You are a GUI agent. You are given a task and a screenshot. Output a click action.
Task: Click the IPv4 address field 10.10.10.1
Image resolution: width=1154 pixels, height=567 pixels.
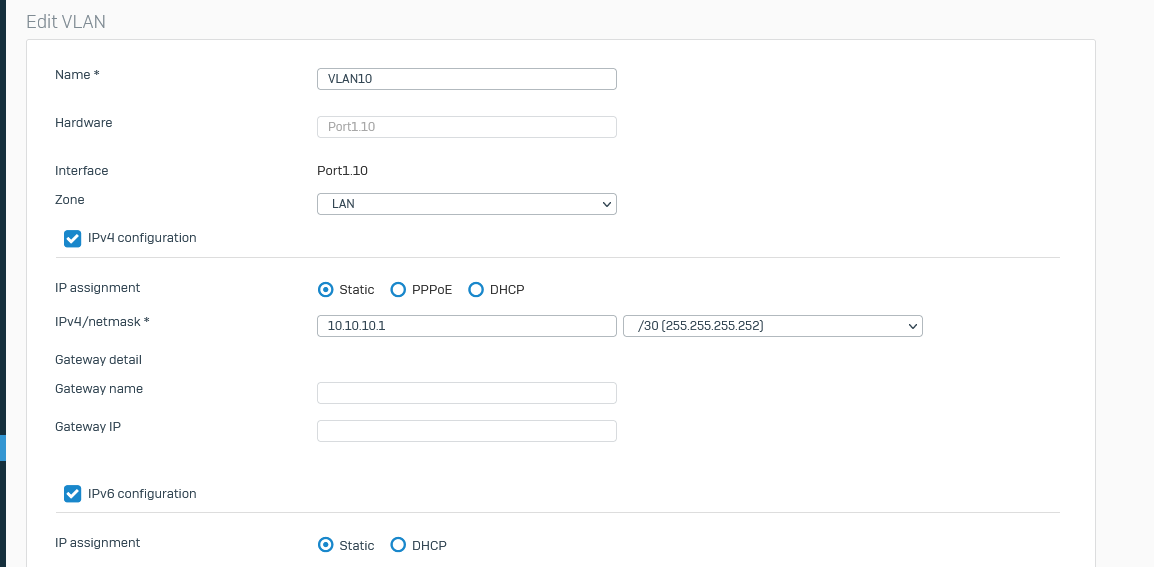click(x=467, y=326)
